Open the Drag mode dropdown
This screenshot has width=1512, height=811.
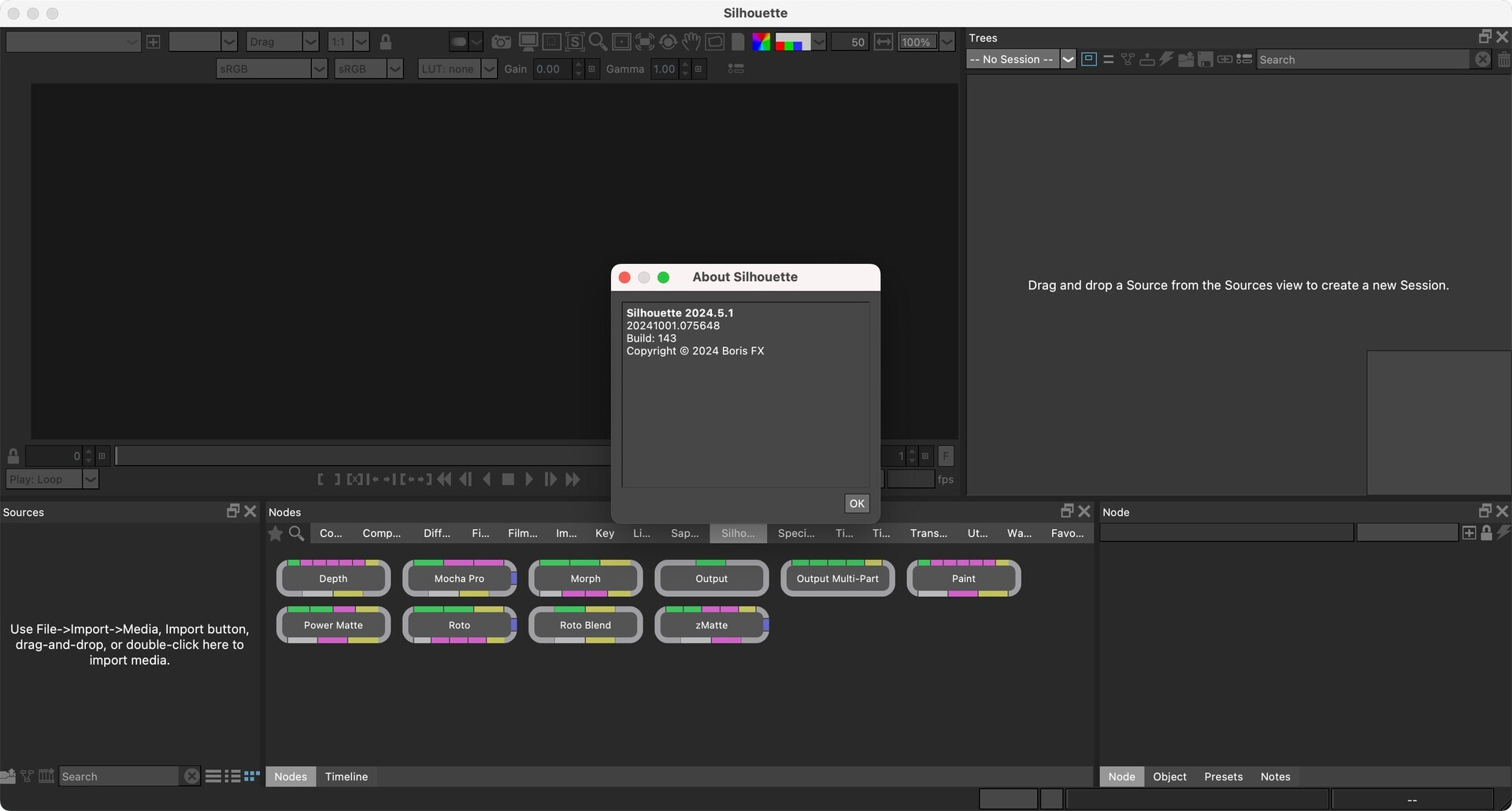pyautogui.click(x=282, y=42)
